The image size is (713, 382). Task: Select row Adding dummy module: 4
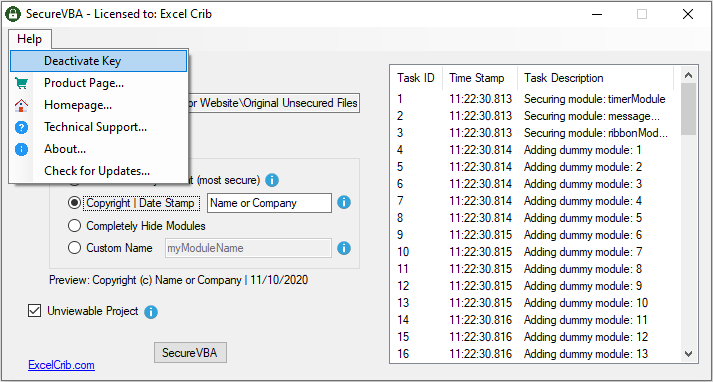[536, 201]
